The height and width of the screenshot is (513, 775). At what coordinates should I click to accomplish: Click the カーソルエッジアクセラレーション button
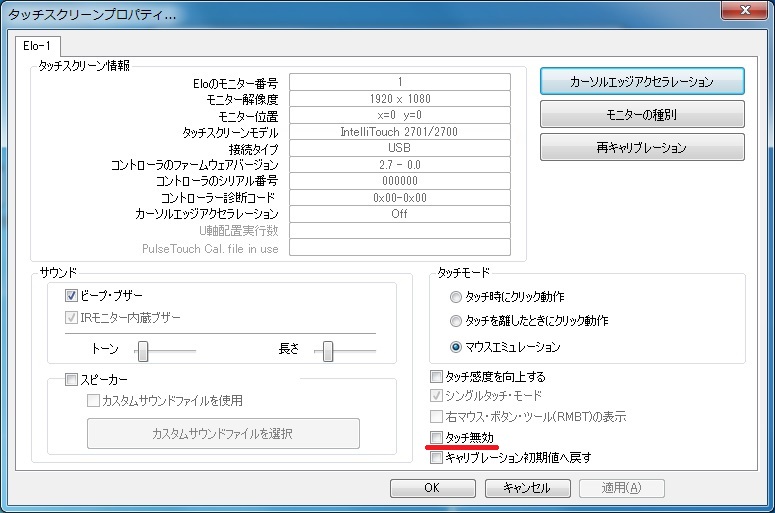coord(641,82)
